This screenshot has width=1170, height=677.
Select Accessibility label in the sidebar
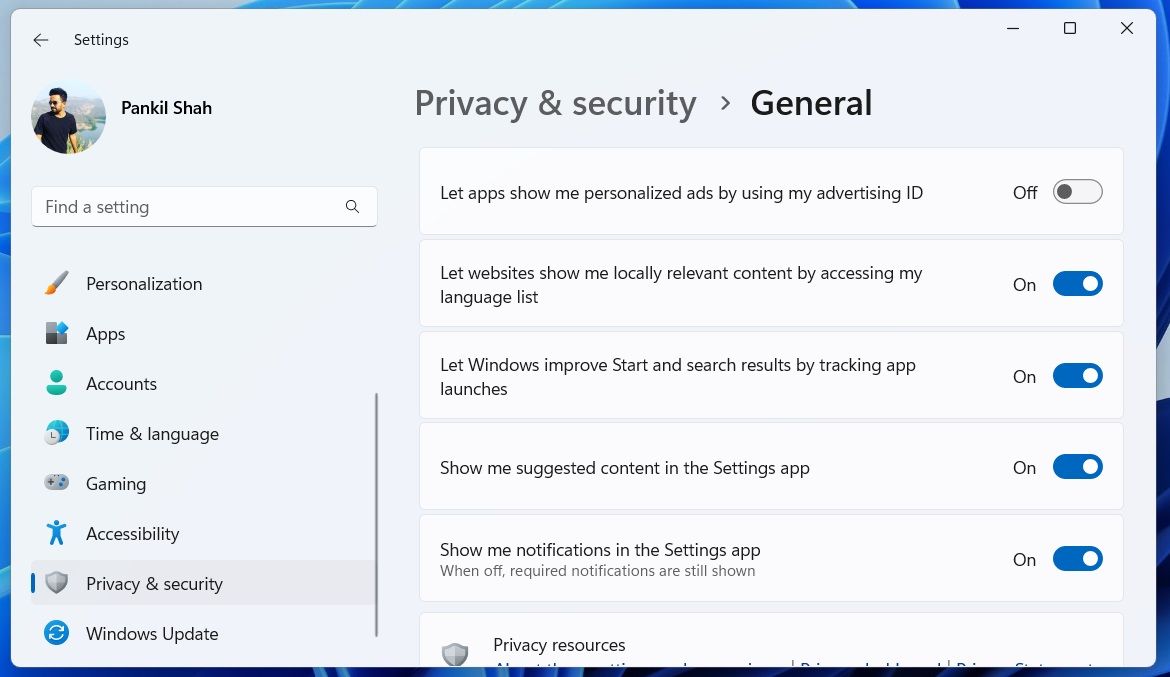(x=133, y=534)
